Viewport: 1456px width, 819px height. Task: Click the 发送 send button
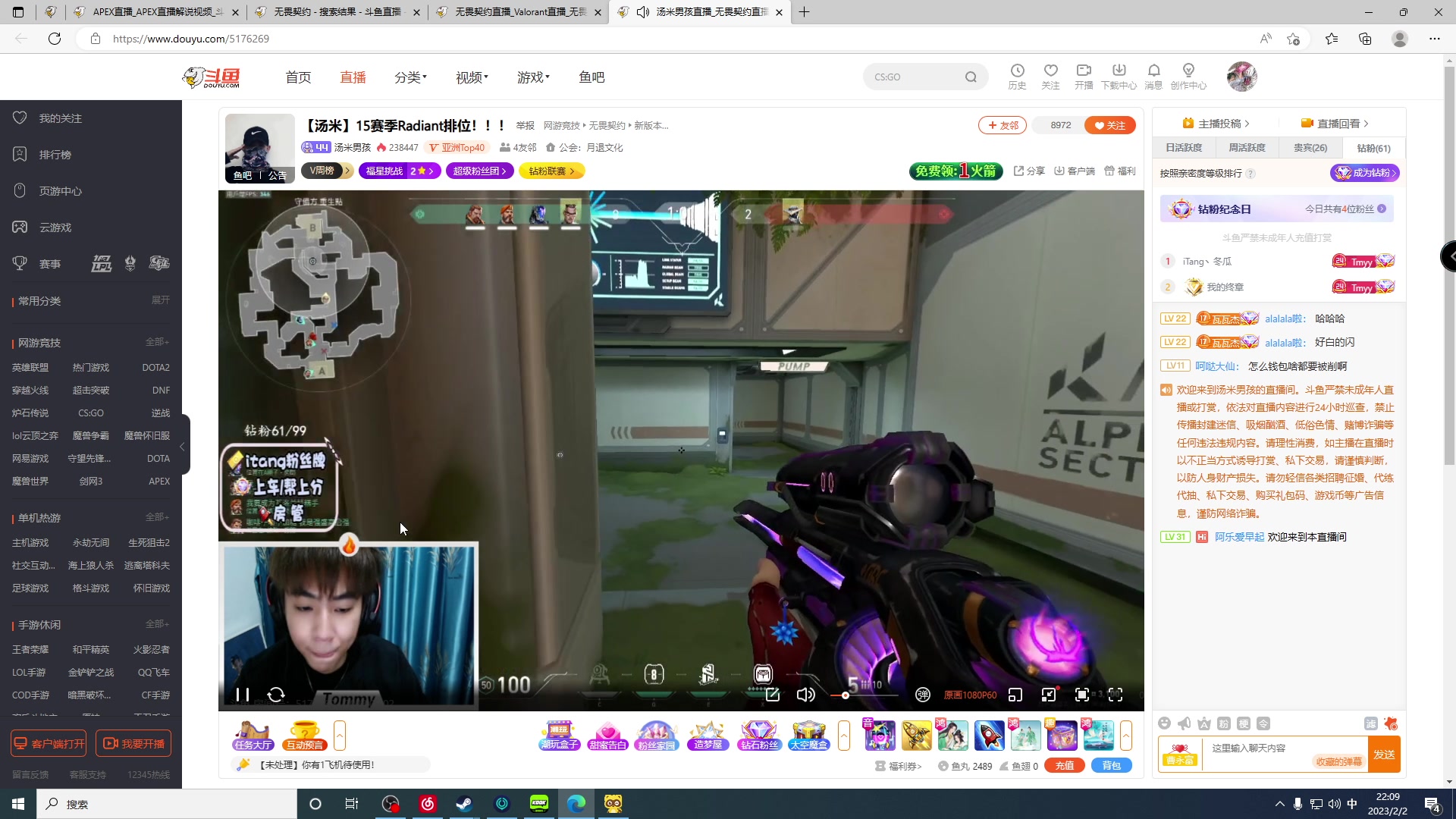[x=1384, y=755]
